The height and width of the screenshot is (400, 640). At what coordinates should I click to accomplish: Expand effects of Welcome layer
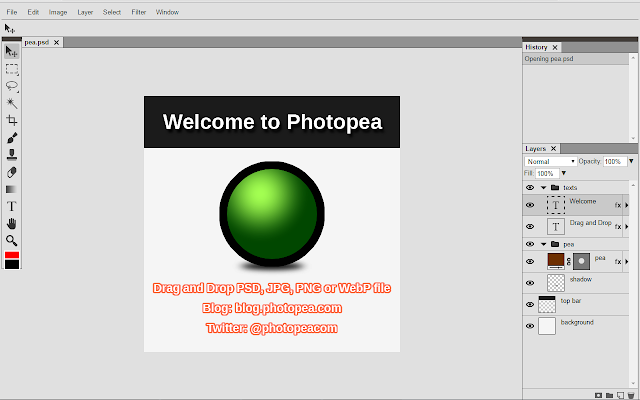(627, 205)
